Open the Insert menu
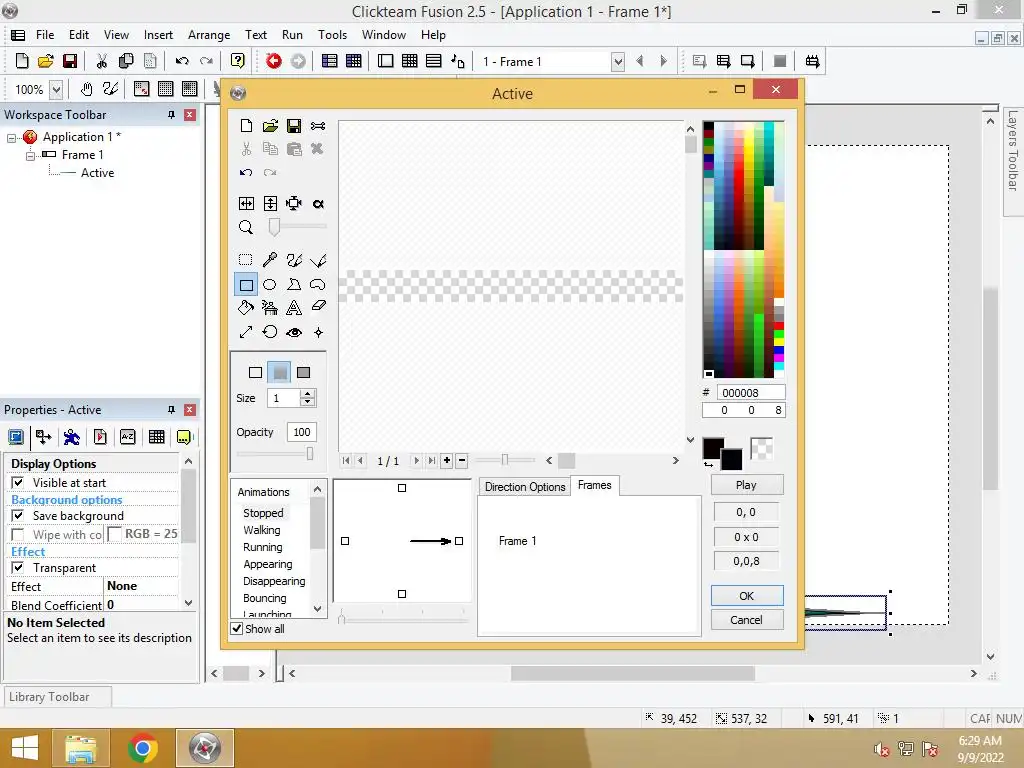The image size is (1024, 768). point(158,35)
